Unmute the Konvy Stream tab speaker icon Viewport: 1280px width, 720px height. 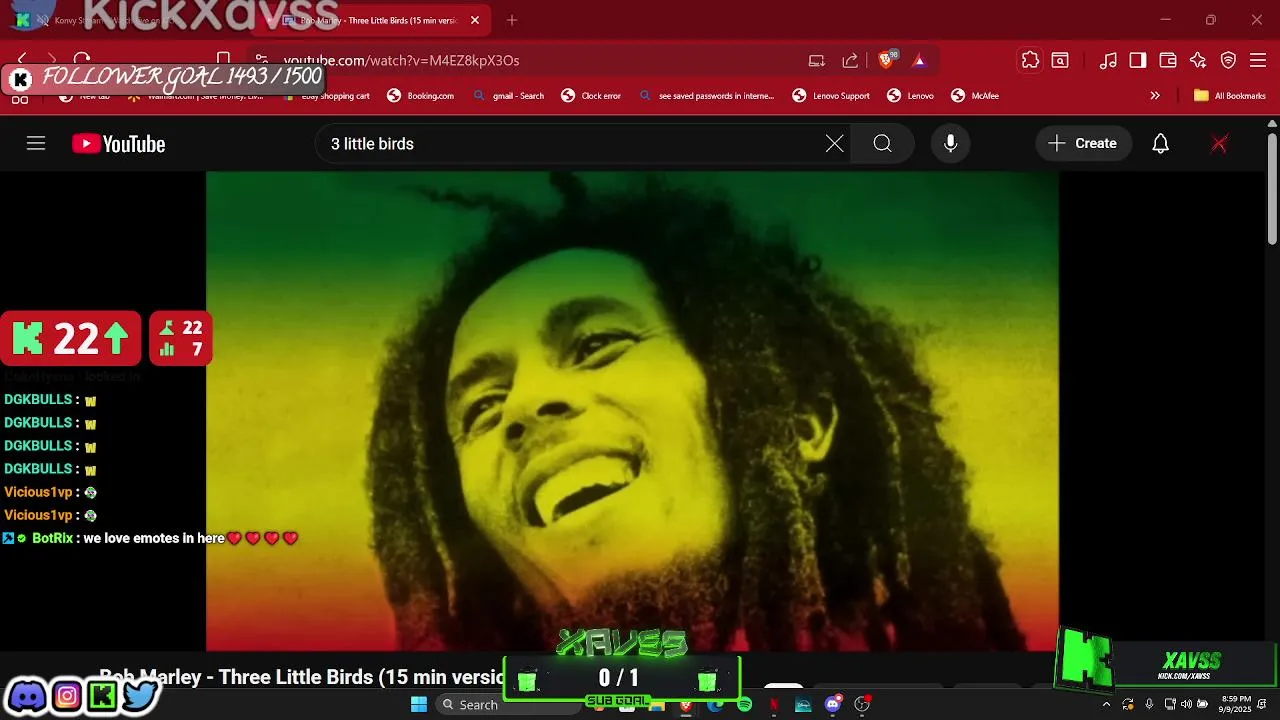(43, 20)
